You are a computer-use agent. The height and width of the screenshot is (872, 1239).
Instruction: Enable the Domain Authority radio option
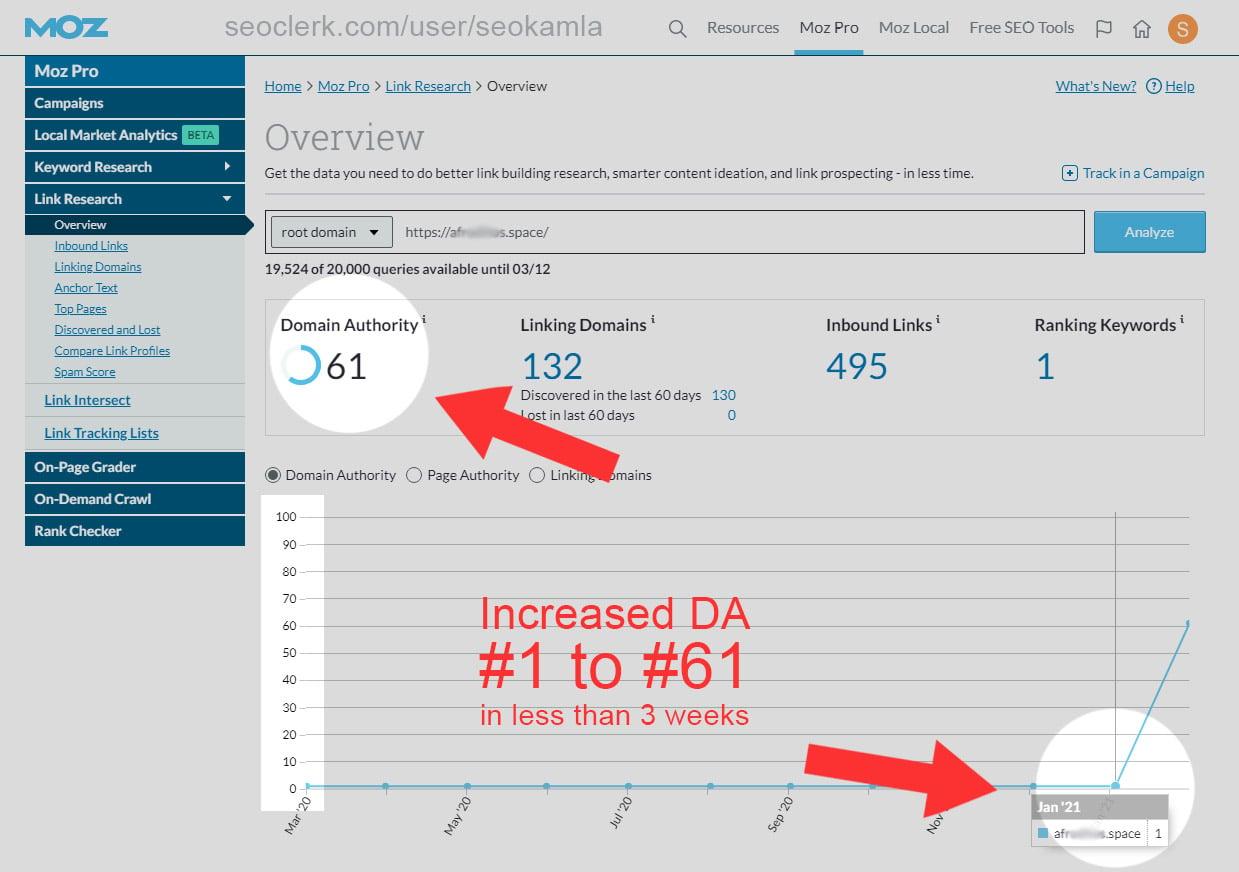click(271, 475)
